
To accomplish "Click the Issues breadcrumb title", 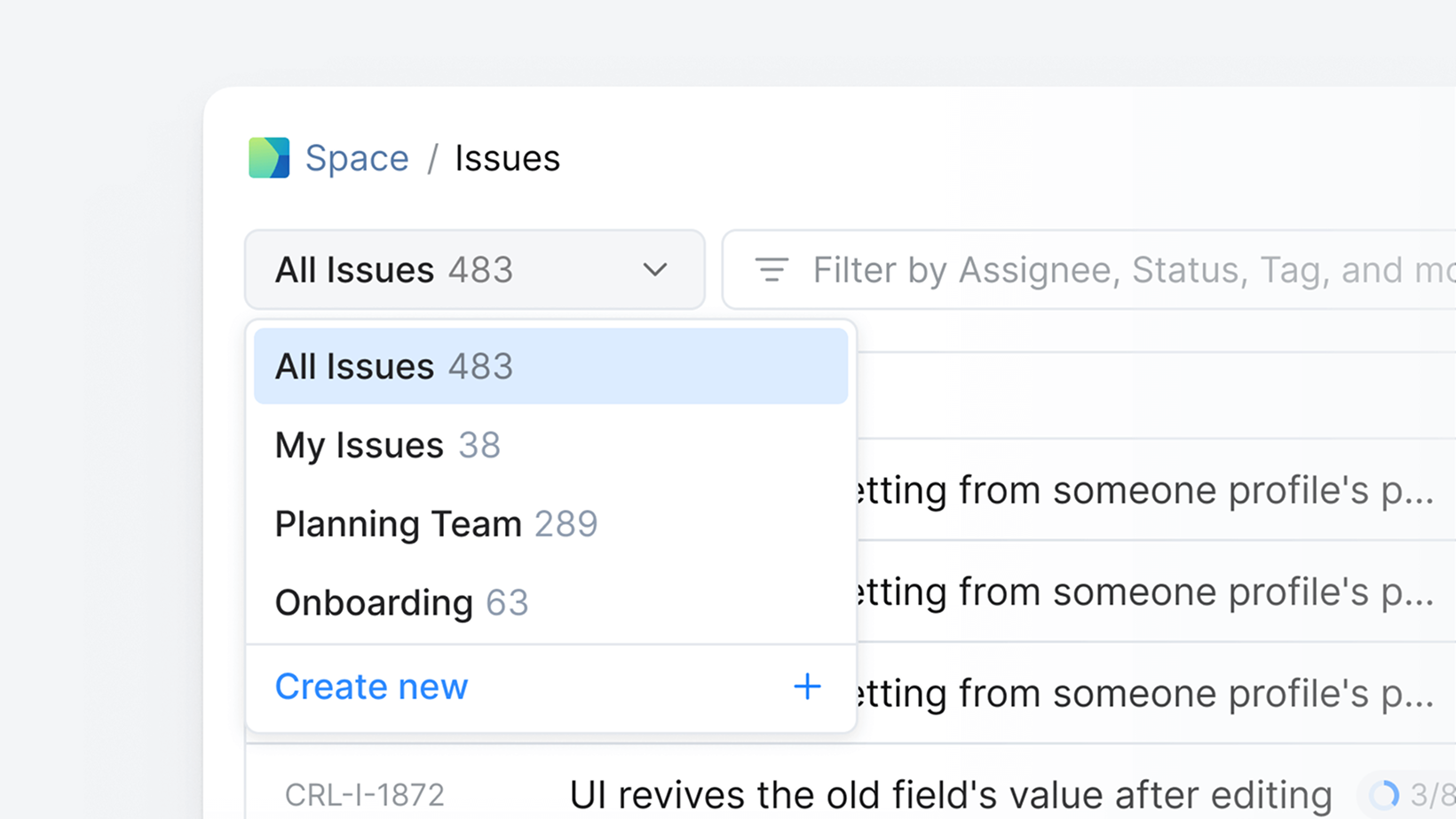I will 507,159.
